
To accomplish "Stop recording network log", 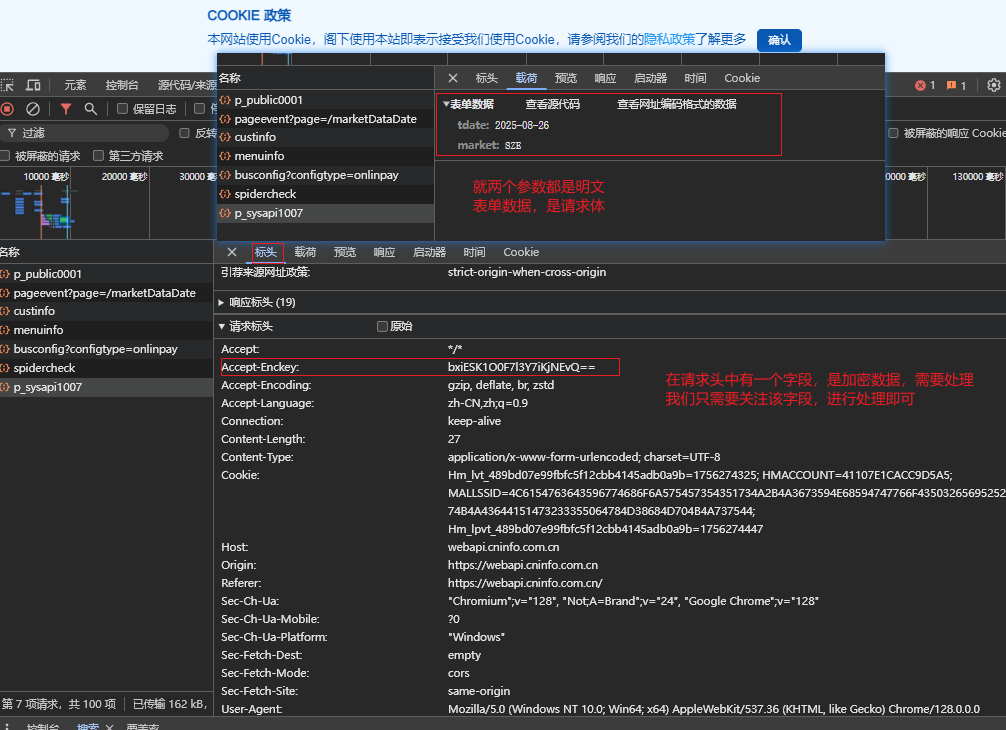I will click(8, 109).
